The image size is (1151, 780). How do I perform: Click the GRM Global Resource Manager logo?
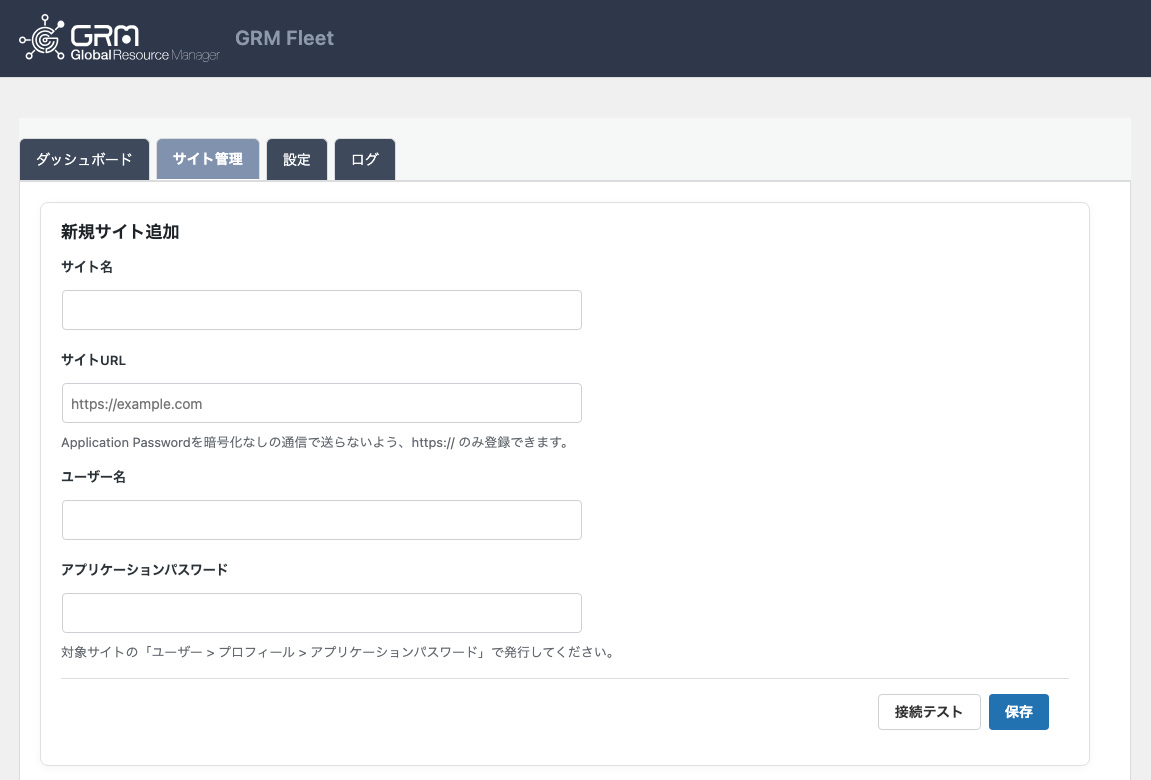tap(119, 37)
